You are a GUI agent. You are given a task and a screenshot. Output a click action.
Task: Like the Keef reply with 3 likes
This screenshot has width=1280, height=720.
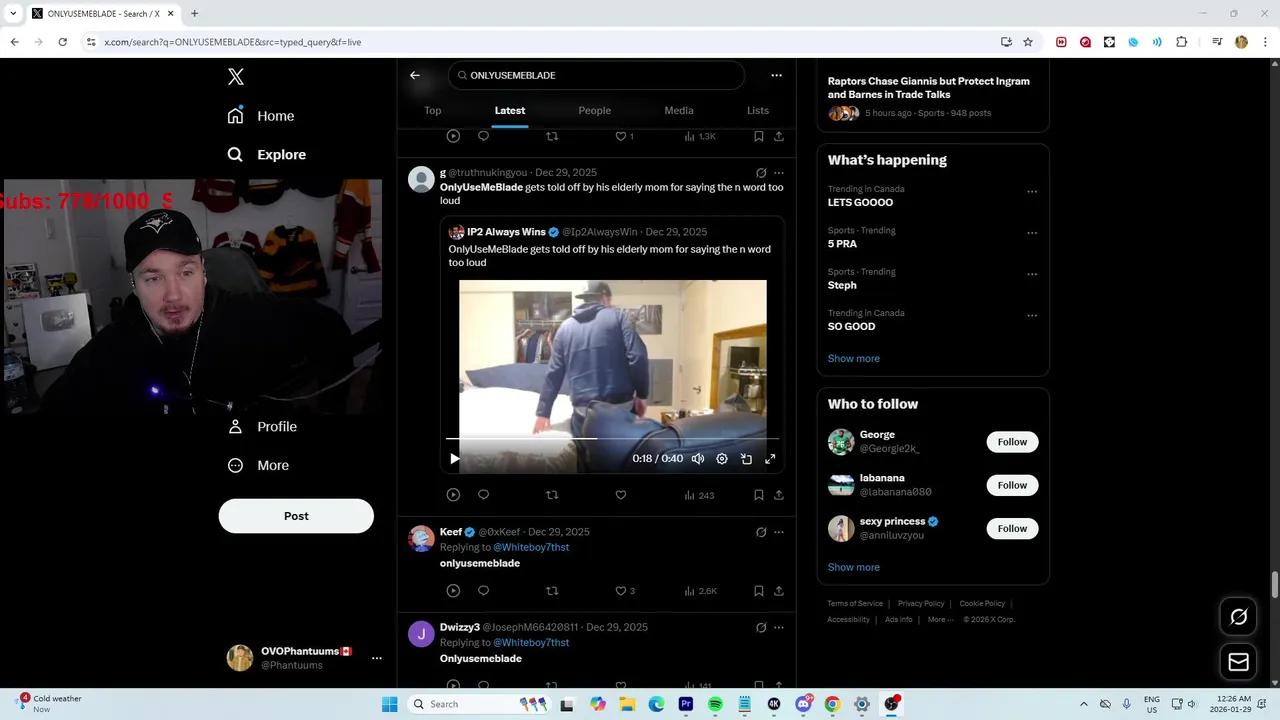coord(625,591)
